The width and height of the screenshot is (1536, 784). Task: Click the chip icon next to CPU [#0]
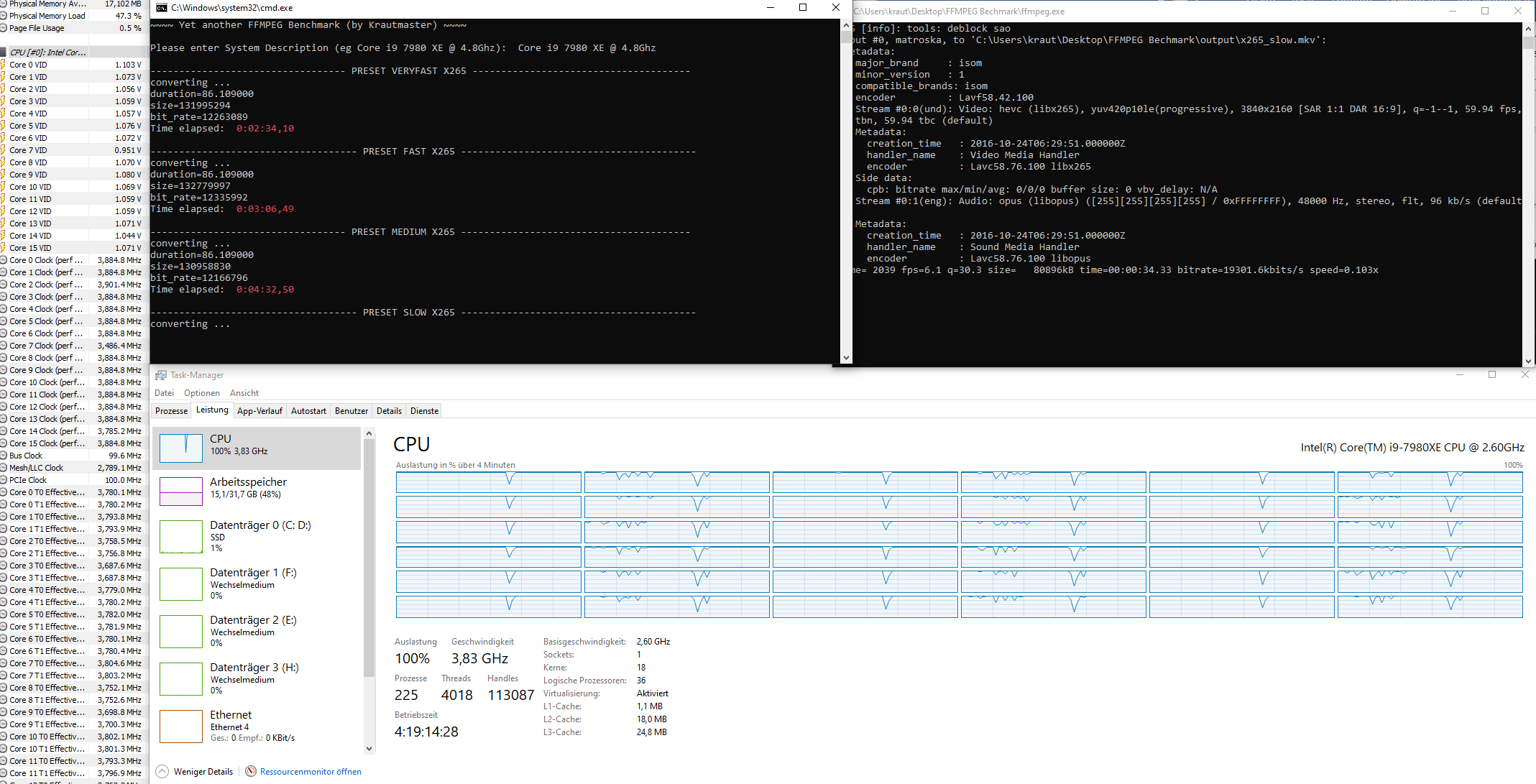point(4,52)
